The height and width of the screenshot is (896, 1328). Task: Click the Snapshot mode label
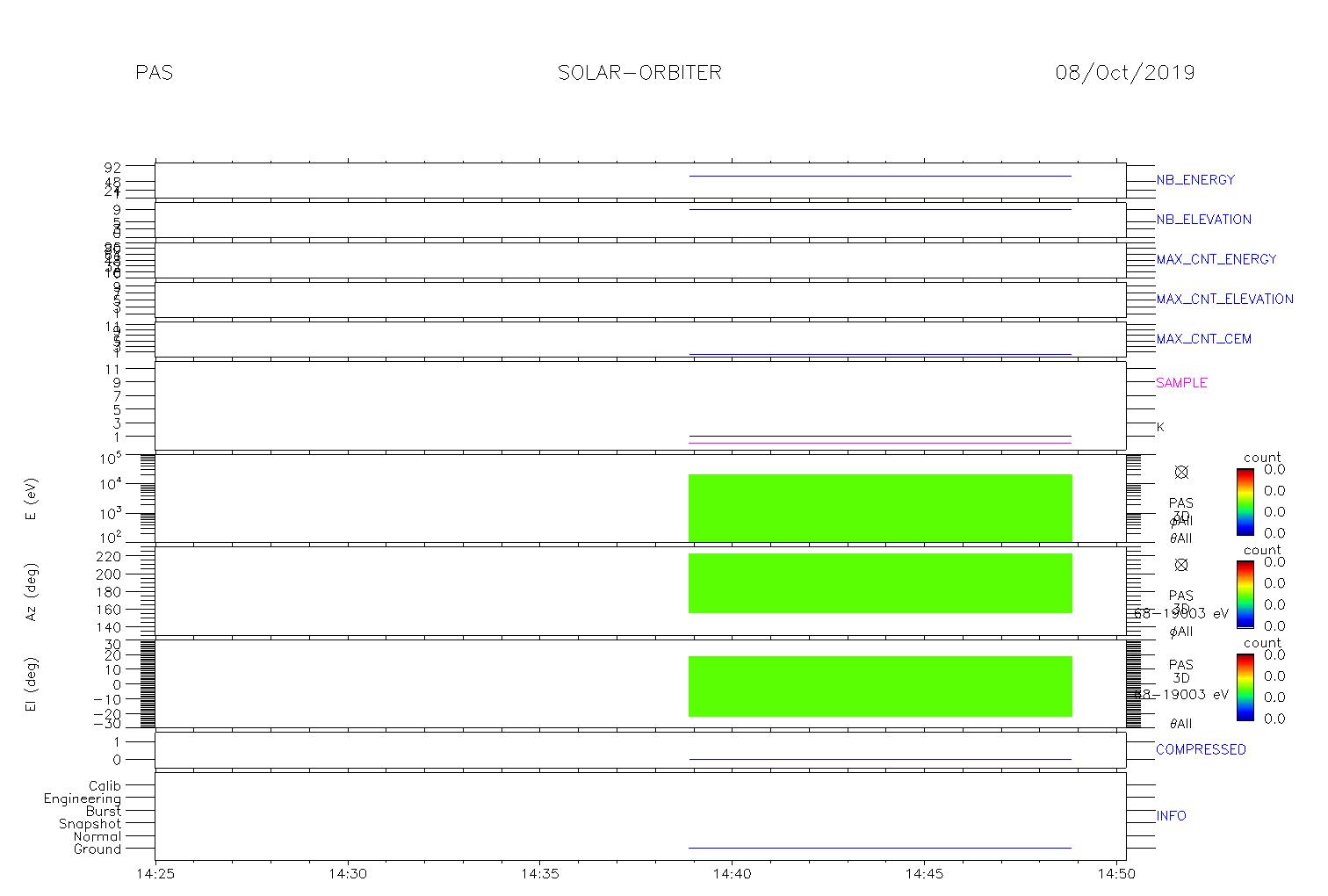[x=90, y=824]
